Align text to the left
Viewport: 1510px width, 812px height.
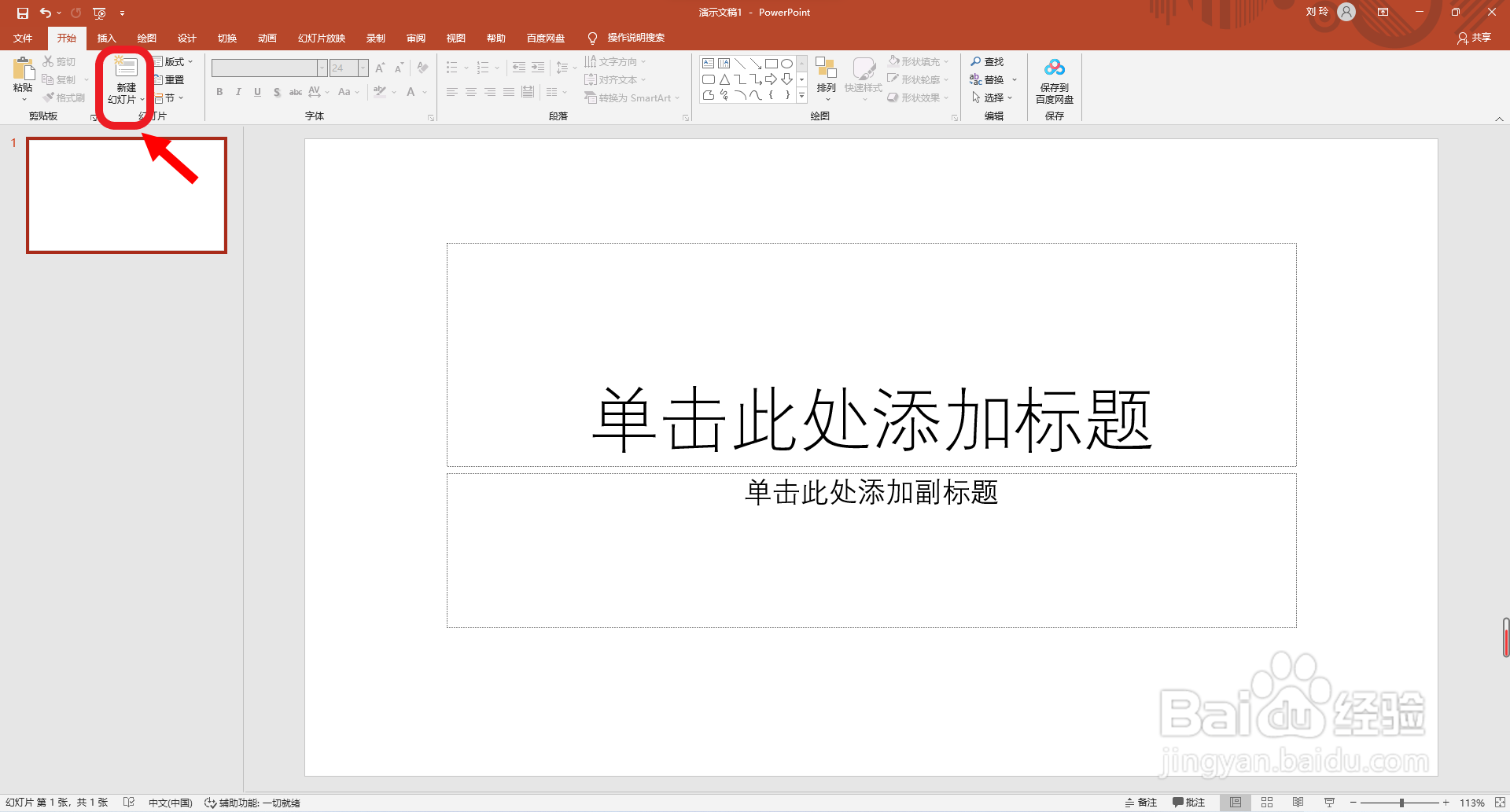tap(452, 92)
